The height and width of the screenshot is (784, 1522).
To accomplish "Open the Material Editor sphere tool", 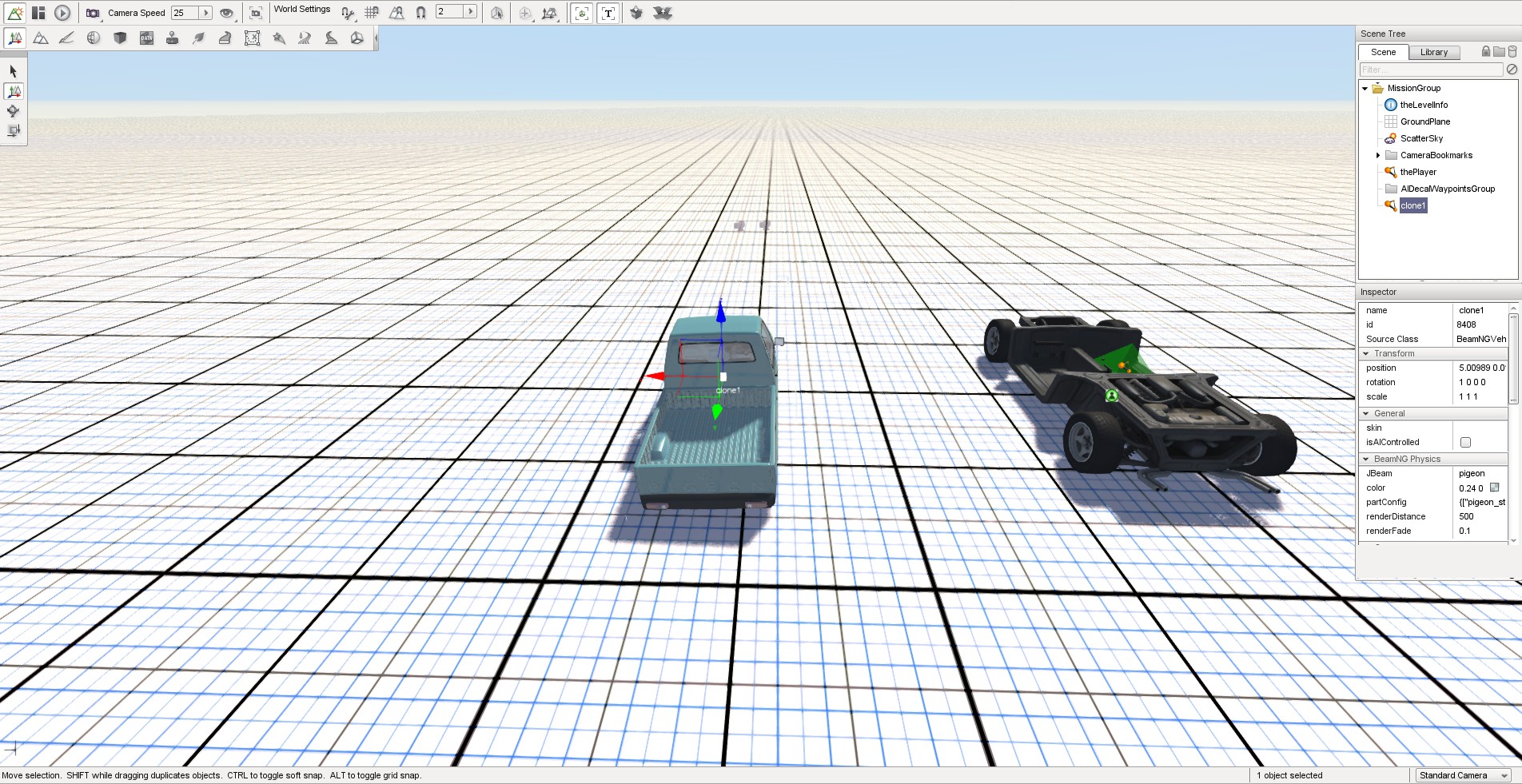I will 94,38.
